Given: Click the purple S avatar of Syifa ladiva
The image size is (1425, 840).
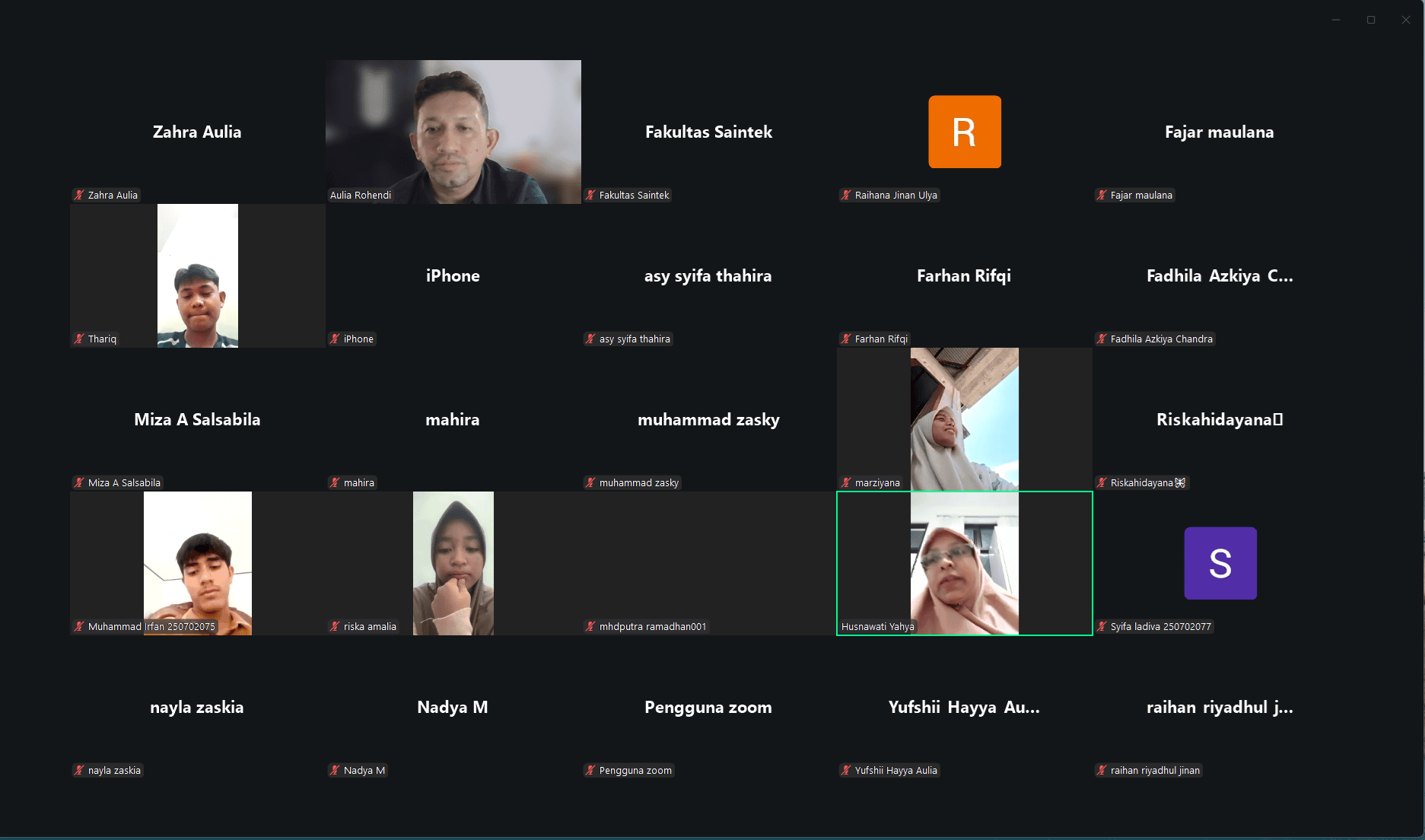Looking at the screenshot, I should 1220,563.
